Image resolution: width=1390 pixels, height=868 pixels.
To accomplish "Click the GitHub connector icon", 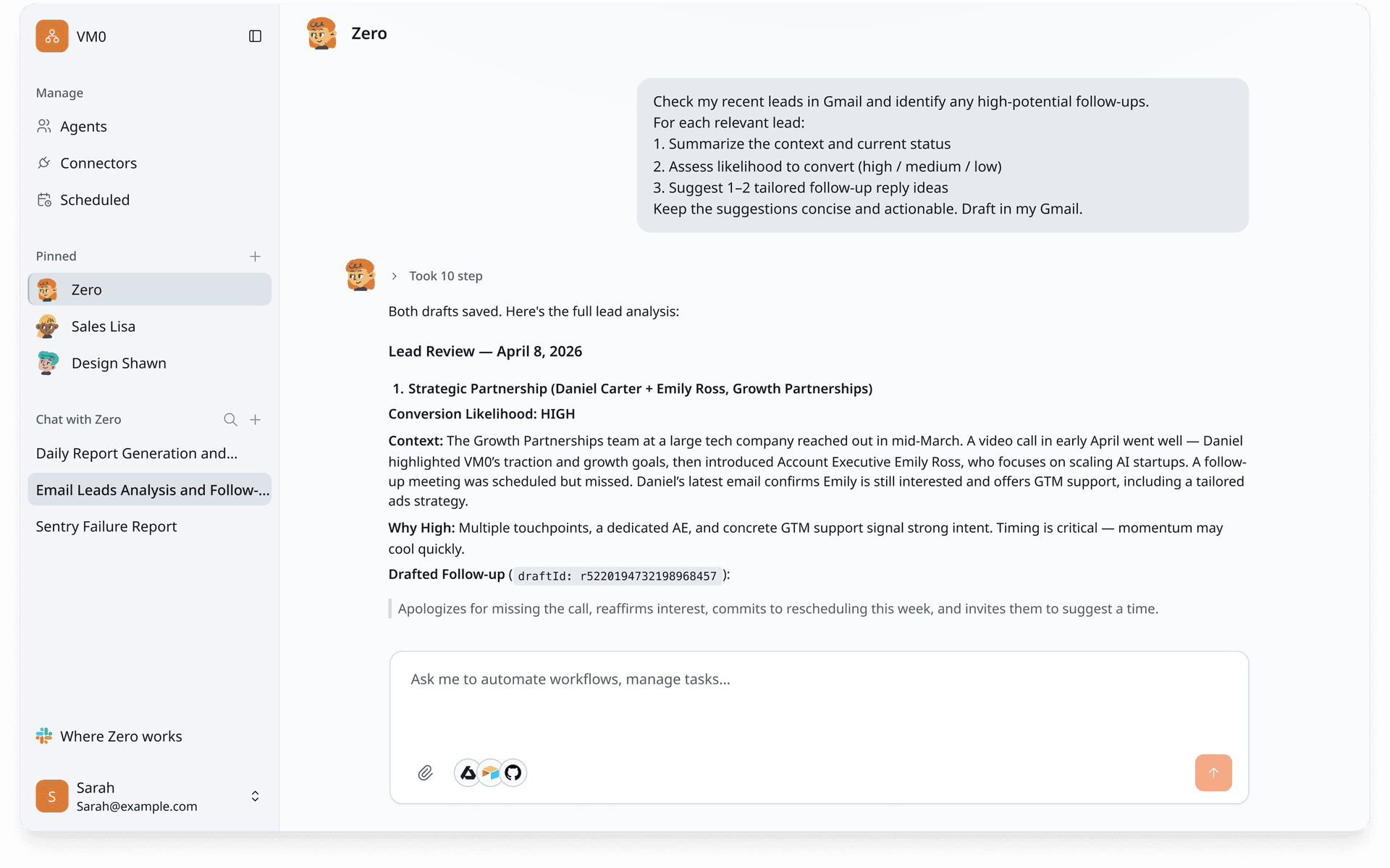I will [x=513, y=773].
